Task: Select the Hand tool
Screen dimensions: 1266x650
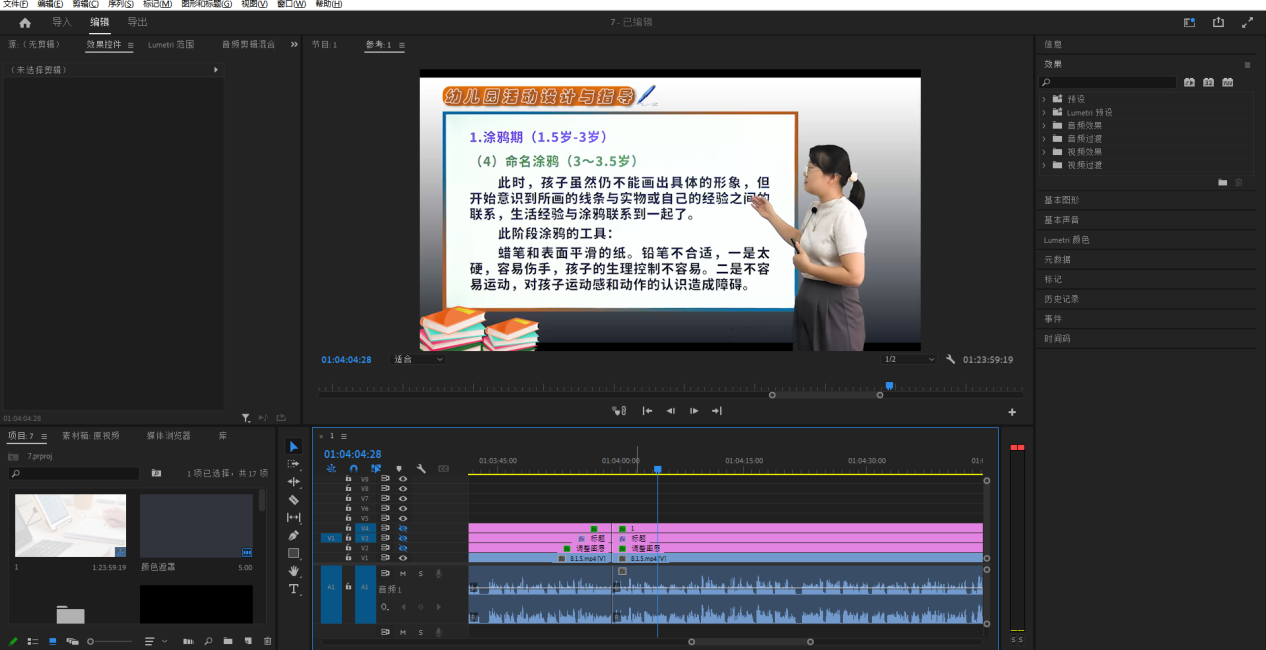Action: 293,571
